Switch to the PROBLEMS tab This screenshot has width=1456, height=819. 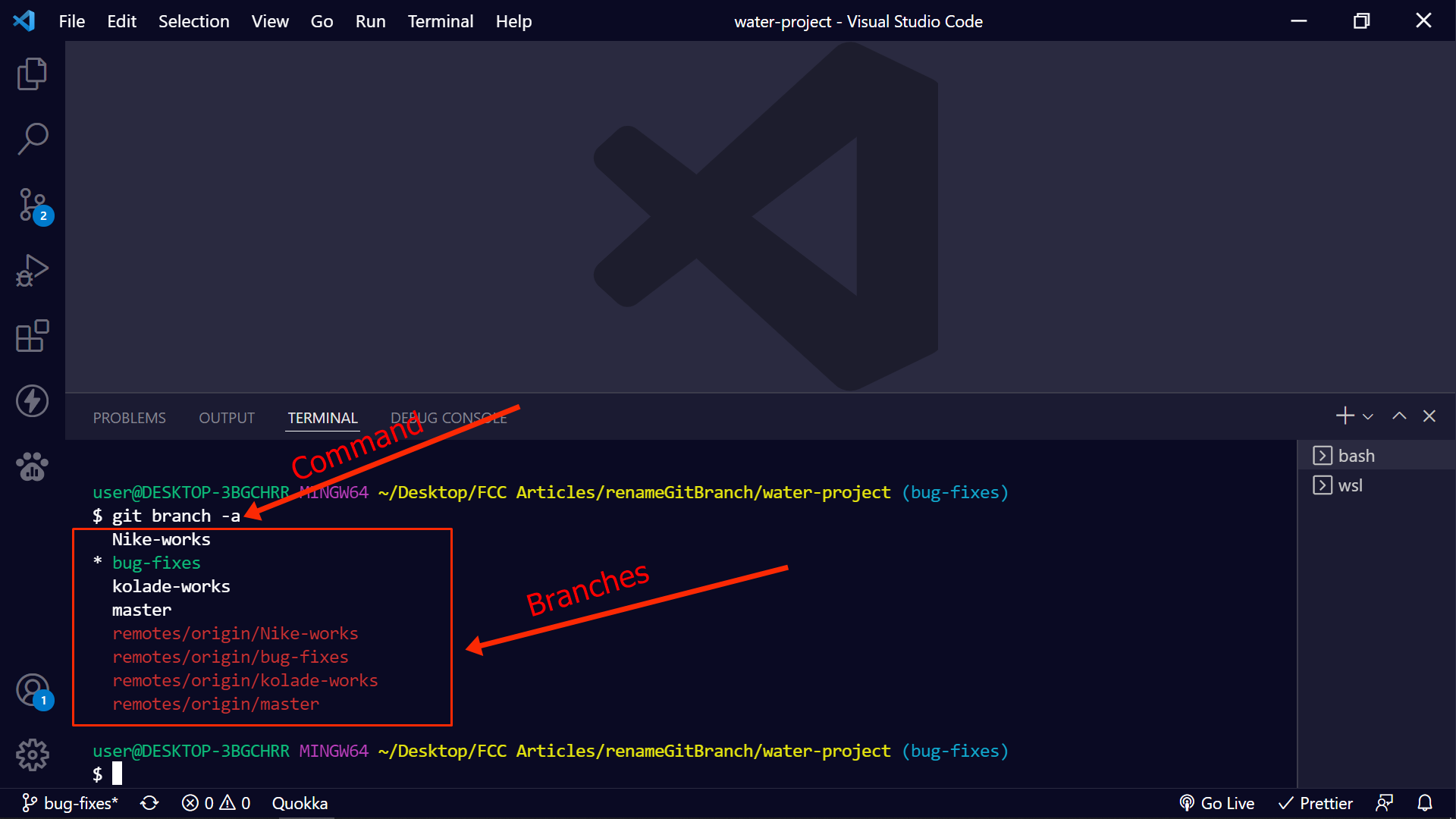point(129,418)
